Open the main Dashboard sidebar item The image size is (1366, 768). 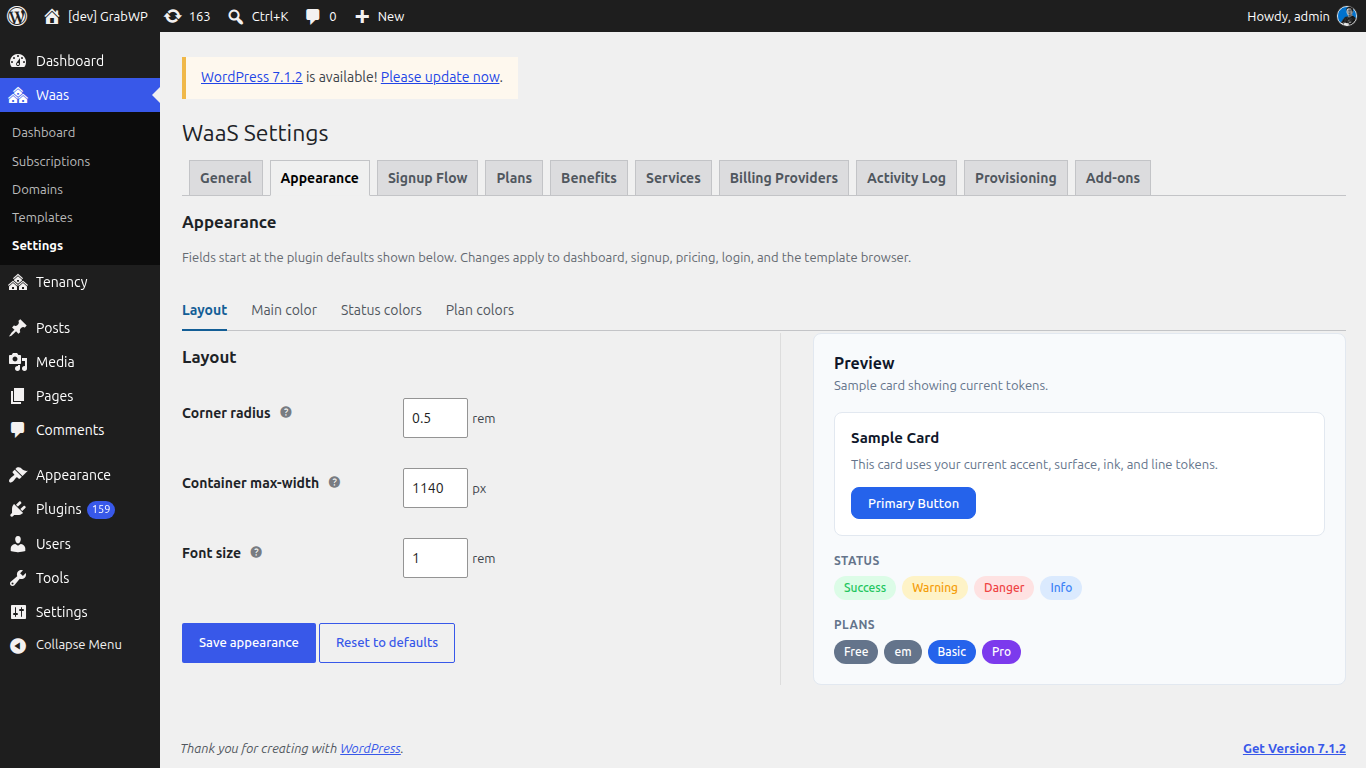pyautogui.click(x=80, y=61)
